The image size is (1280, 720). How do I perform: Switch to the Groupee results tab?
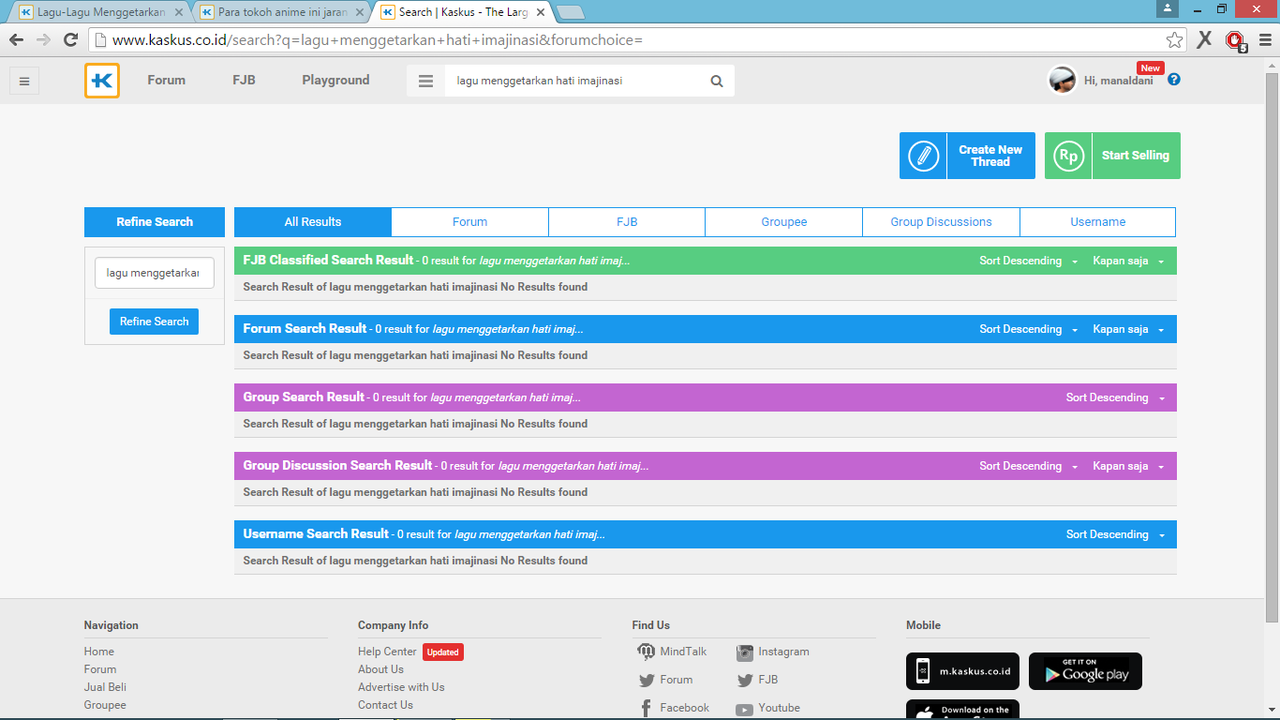coord(784,222)
